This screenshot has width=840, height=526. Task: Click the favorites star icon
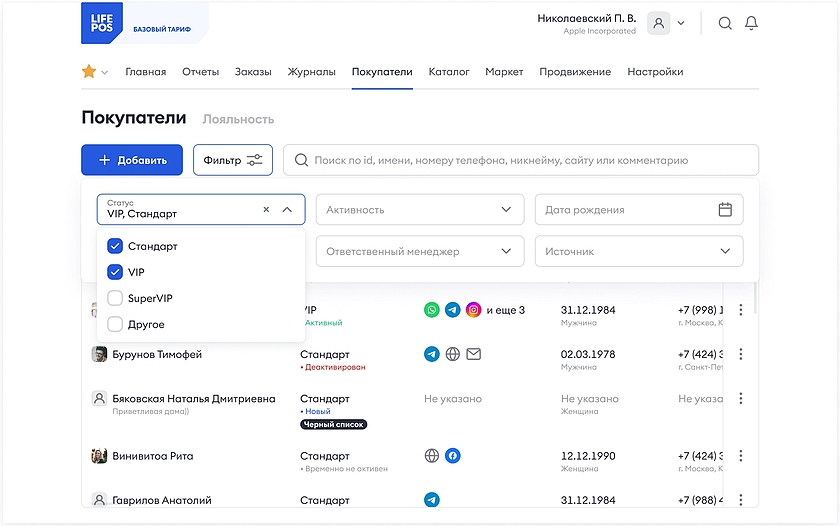click(89, 72)
